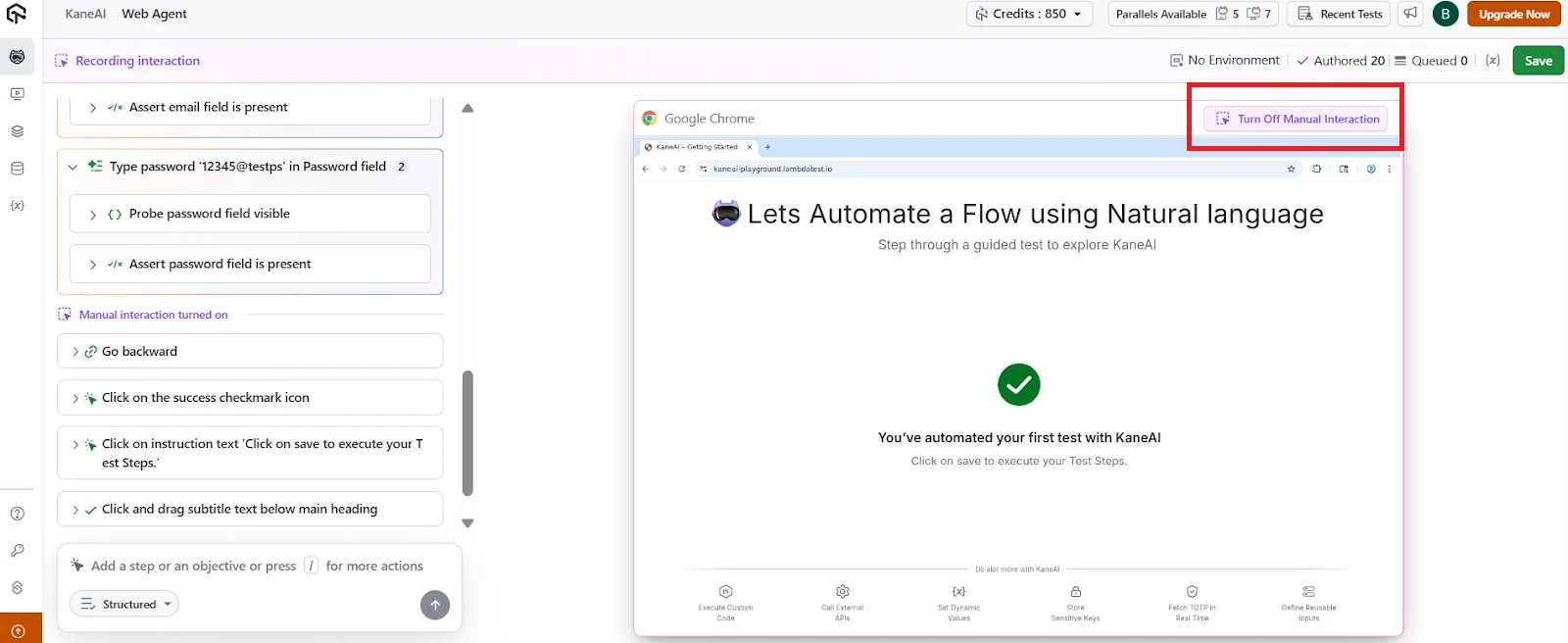1568x643 pixels.
Task: Open the database icon in left sidebar
Action: point(17,169)
